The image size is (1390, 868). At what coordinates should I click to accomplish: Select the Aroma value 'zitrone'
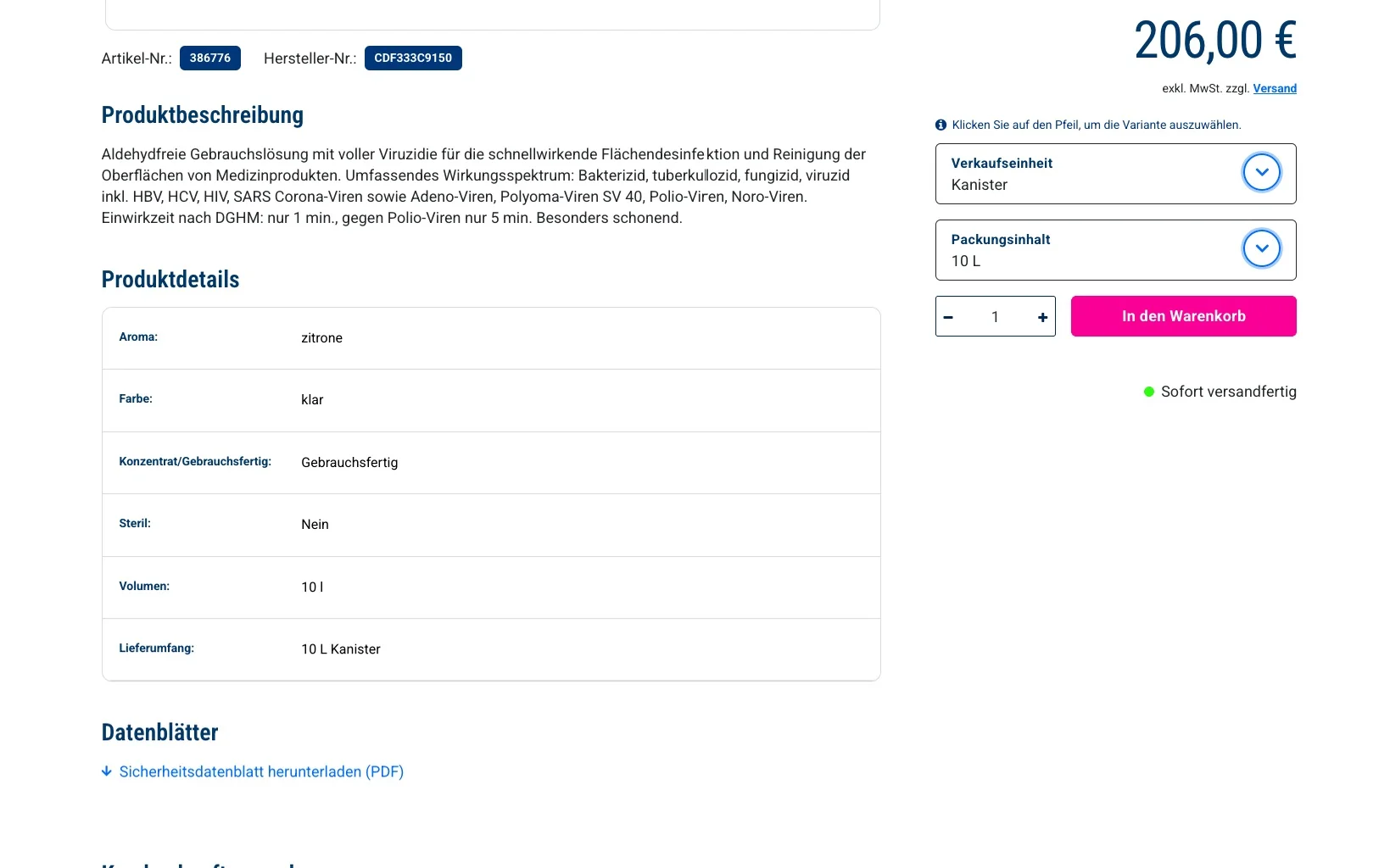pos(321,337)
